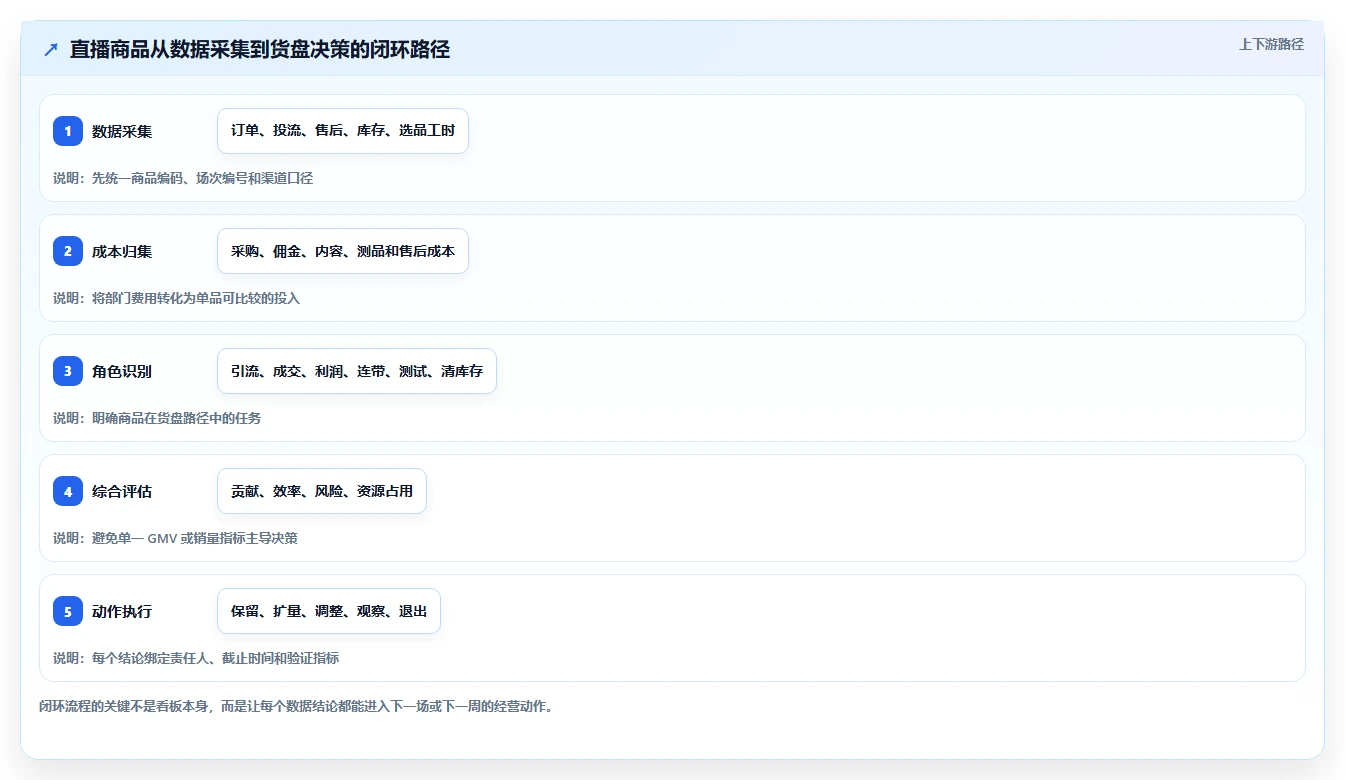Click the step 4 number badge
Image resolution: width=1345 pixels, height=780 pixels.
[68, 491]
